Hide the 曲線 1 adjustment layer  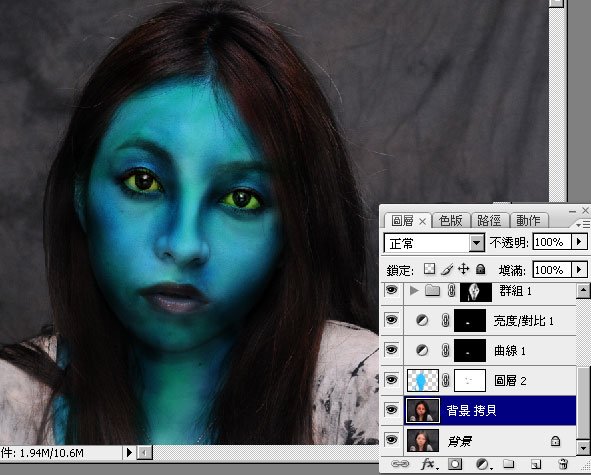392,350
